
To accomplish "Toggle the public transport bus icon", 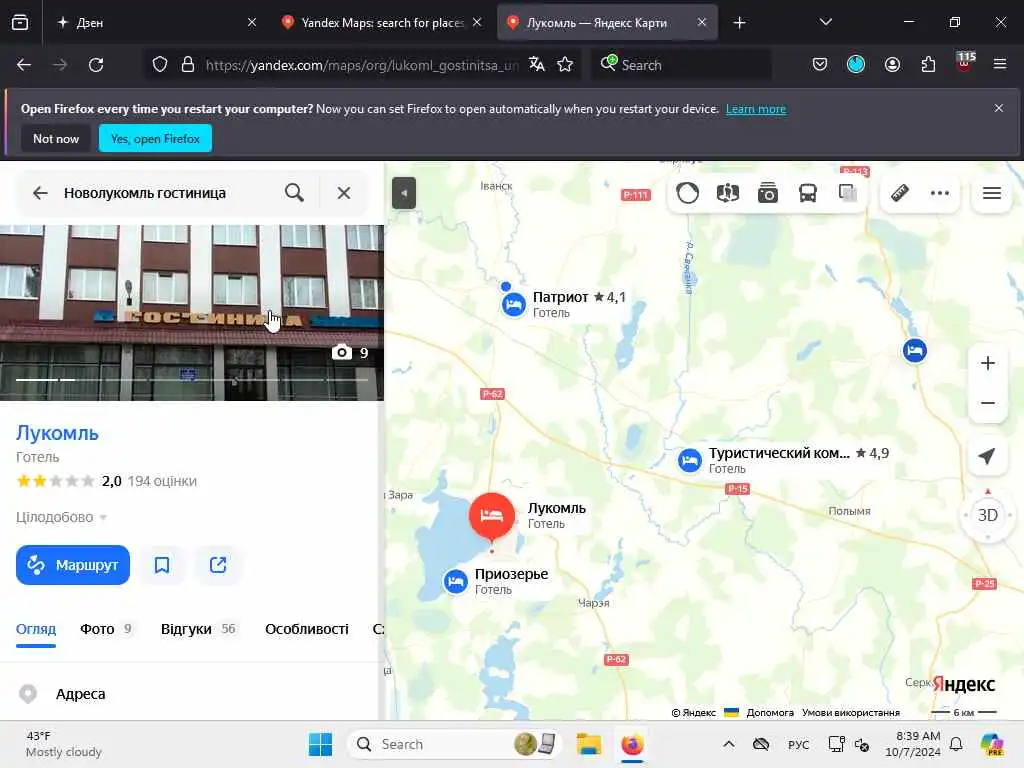I will point(808,193).
